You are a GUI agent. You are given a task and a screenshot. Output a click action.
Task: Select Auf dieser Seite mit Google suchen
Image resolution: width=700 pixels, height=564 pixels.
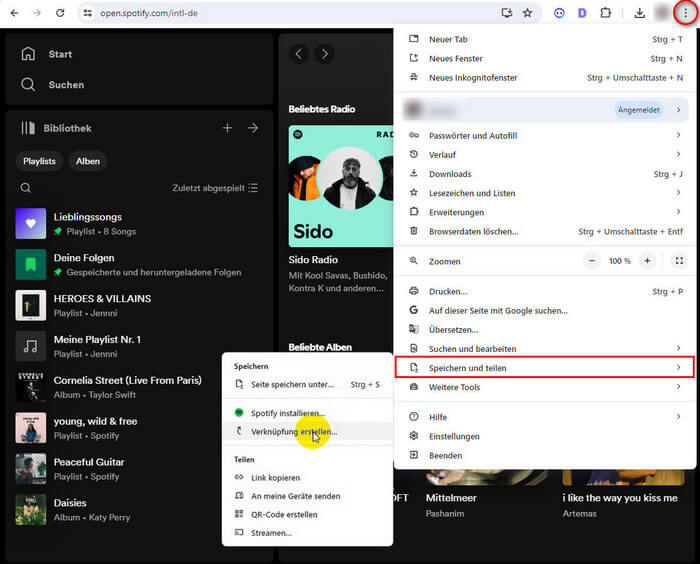545,310
